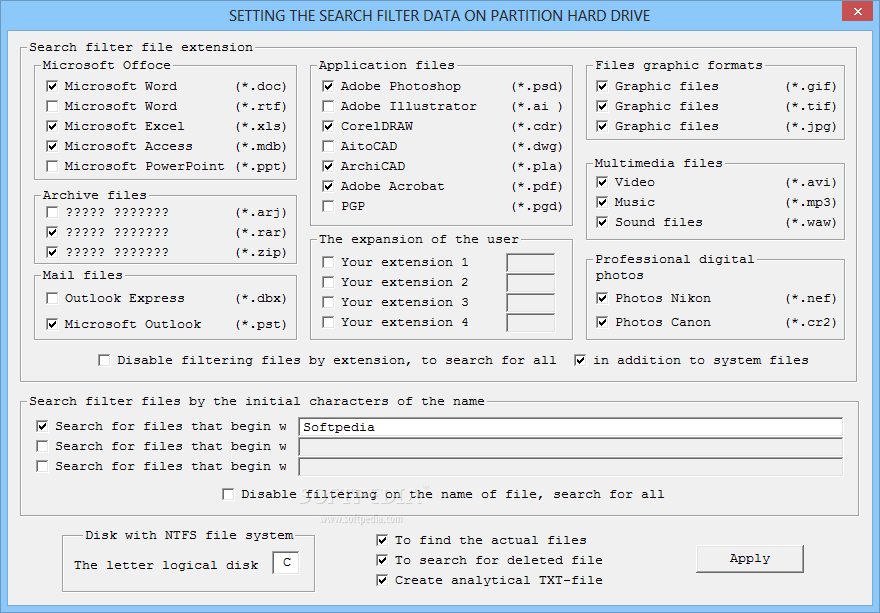This screenshot has height=613, width=880.
Task: Focus the Your extension 1 input box
Action: coord(530,263)
